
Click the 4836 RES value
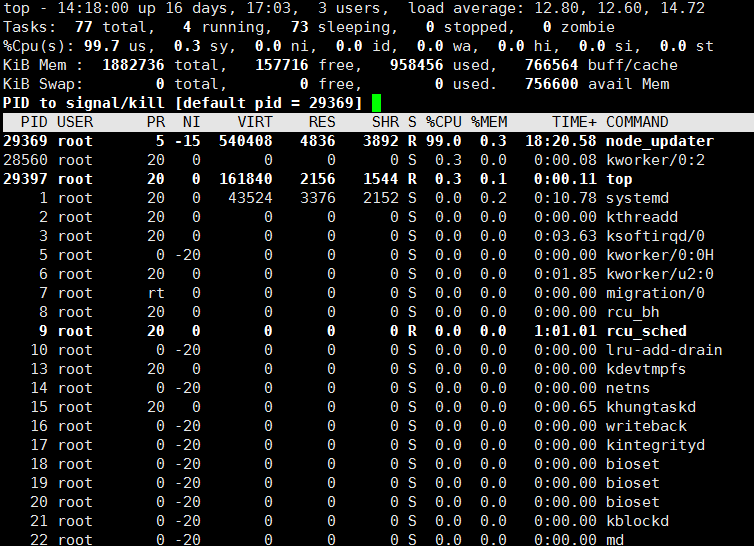317,141
